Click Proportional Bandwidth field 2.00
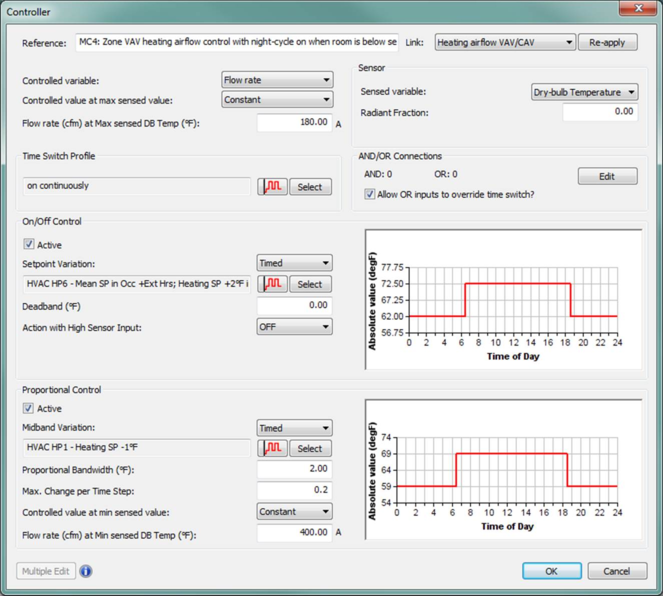The image size is (663, 596). pos(294,469)
